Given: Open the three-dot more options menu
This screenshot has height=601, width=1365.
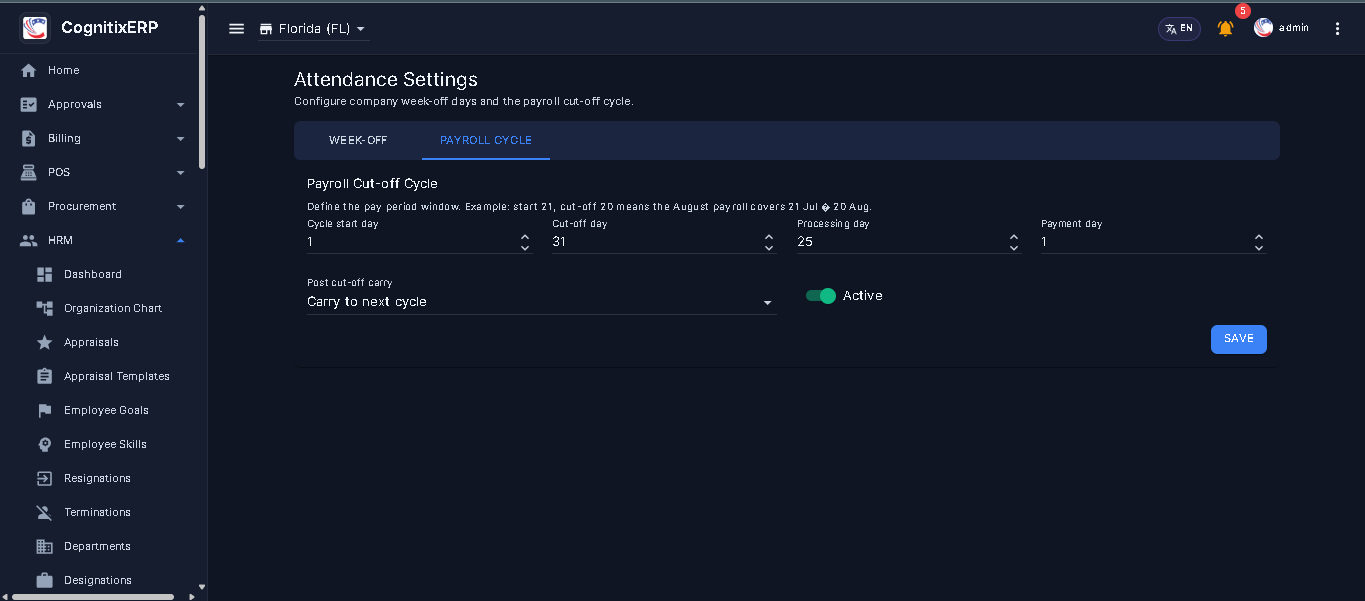Looking at the screenshot, I should [x=1338, y=29].
